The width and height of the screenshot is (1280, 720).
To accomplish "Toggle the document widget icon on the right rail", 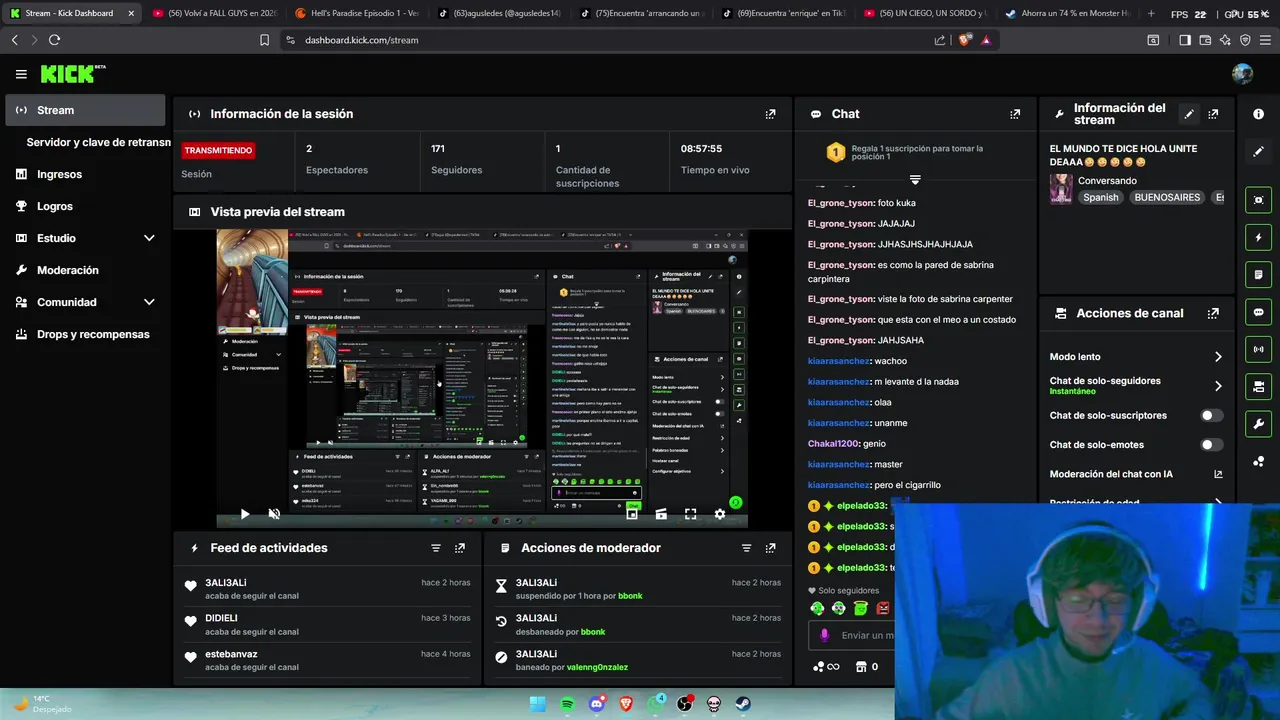I will pyautogui.click(x=1258, y=274).
